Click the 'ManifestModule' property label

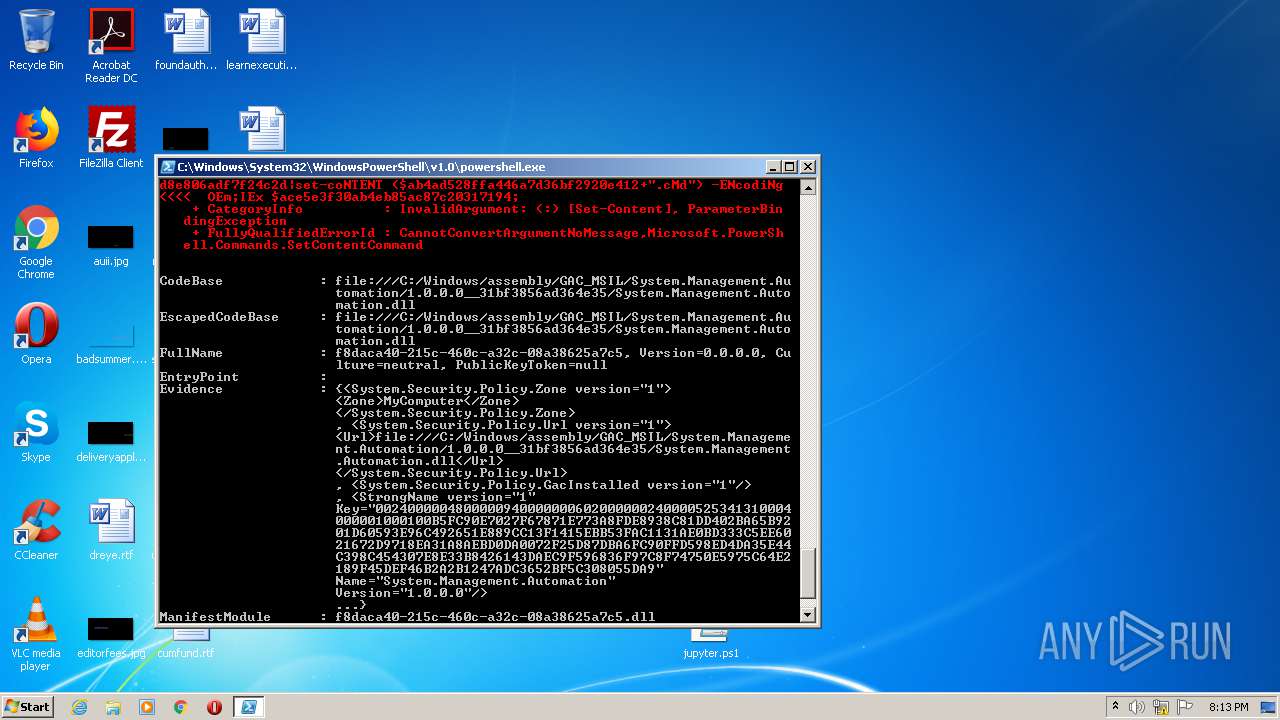click(x=215, y=617)
